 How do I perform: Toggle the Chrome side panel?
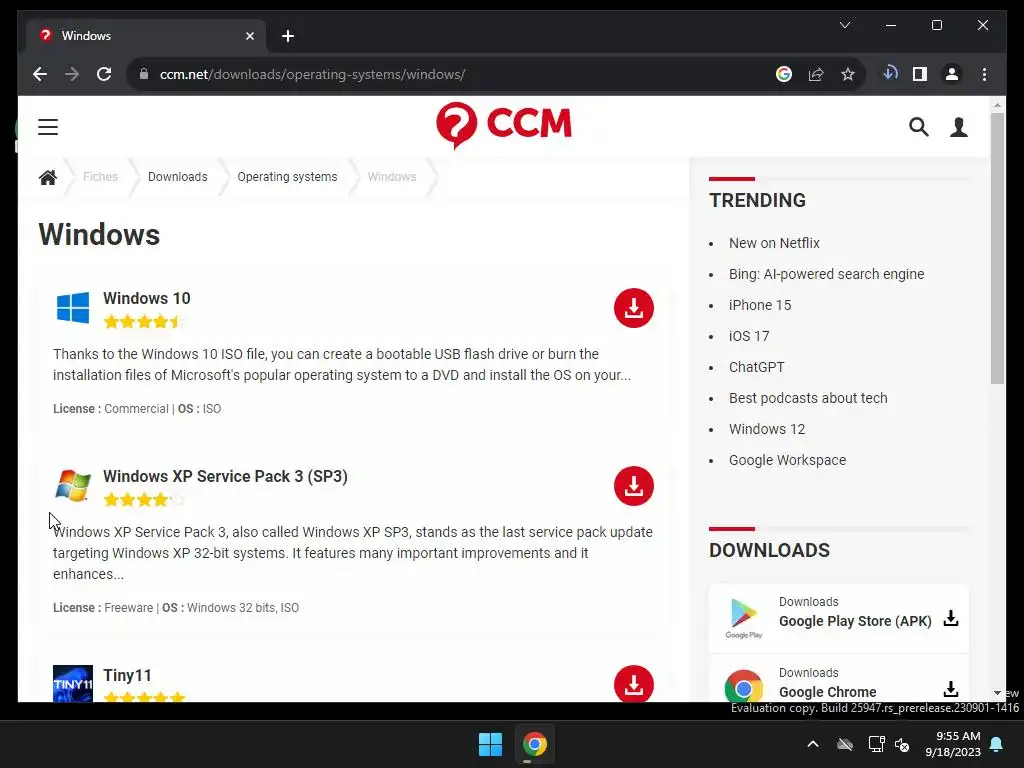point(920,74)
